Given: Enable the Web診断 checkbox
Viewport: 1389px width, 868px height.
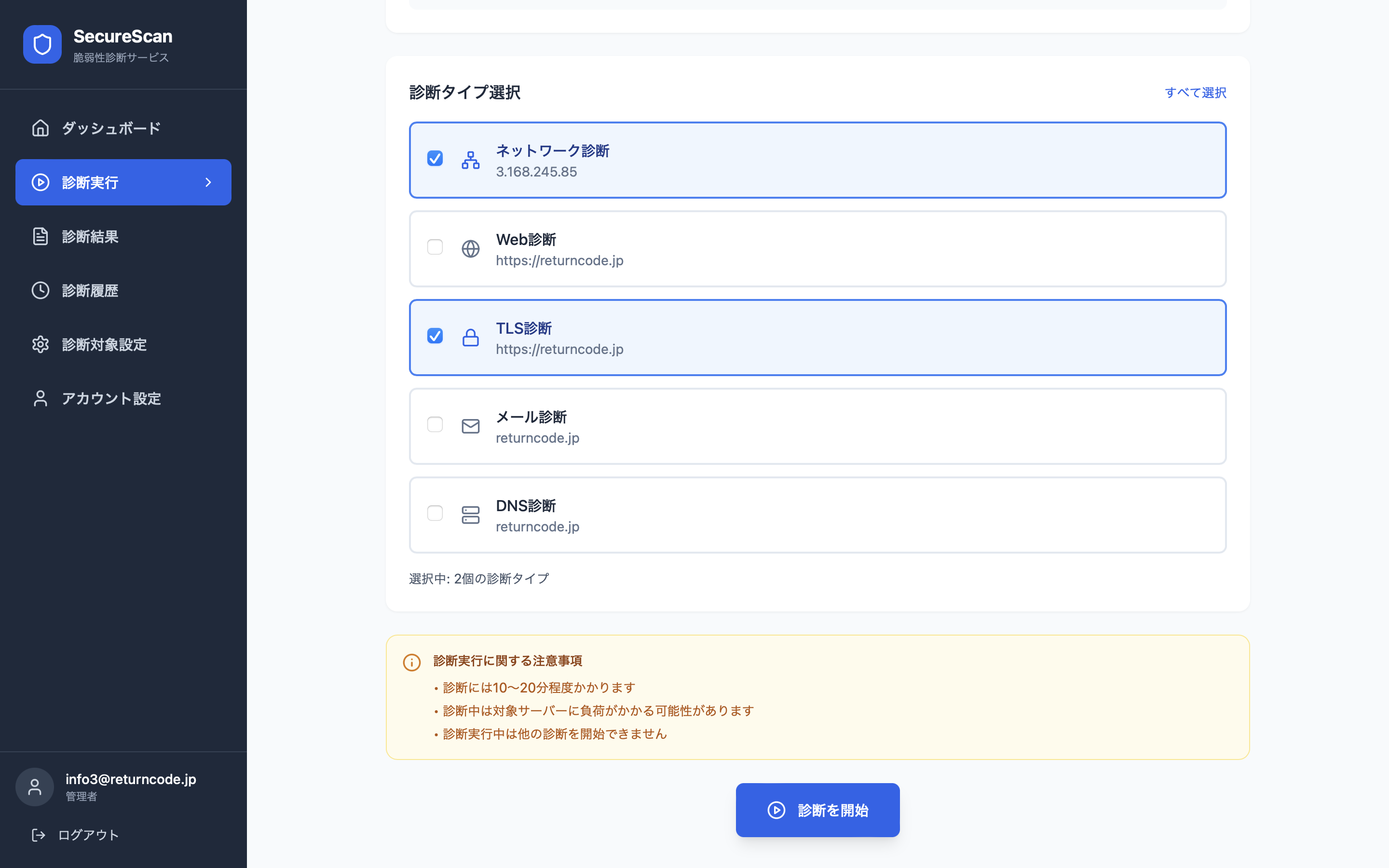Looking at the screenshot, I should [x=435, y=247].
